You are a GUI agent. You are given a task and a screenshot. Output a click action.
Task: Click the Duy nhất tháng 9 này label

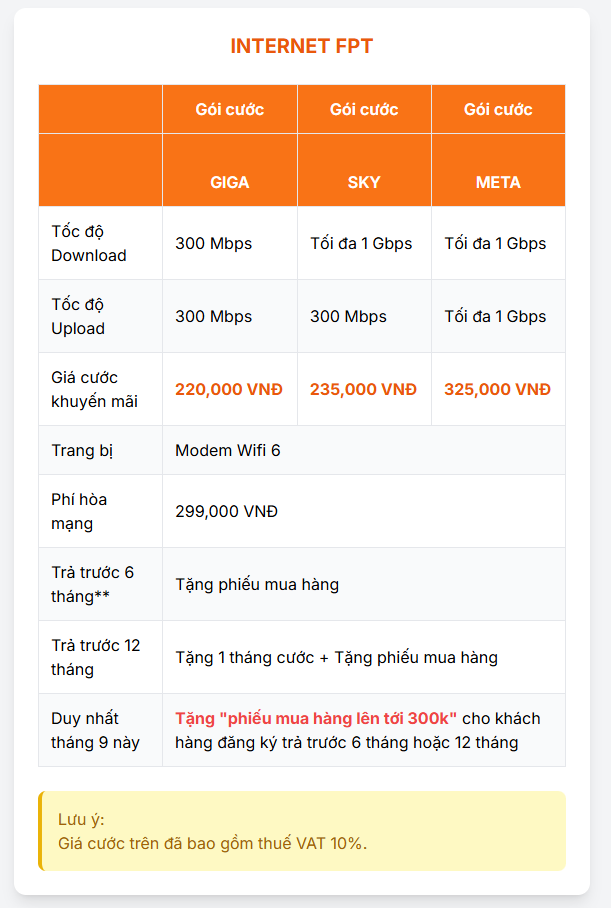coord(95,730)
